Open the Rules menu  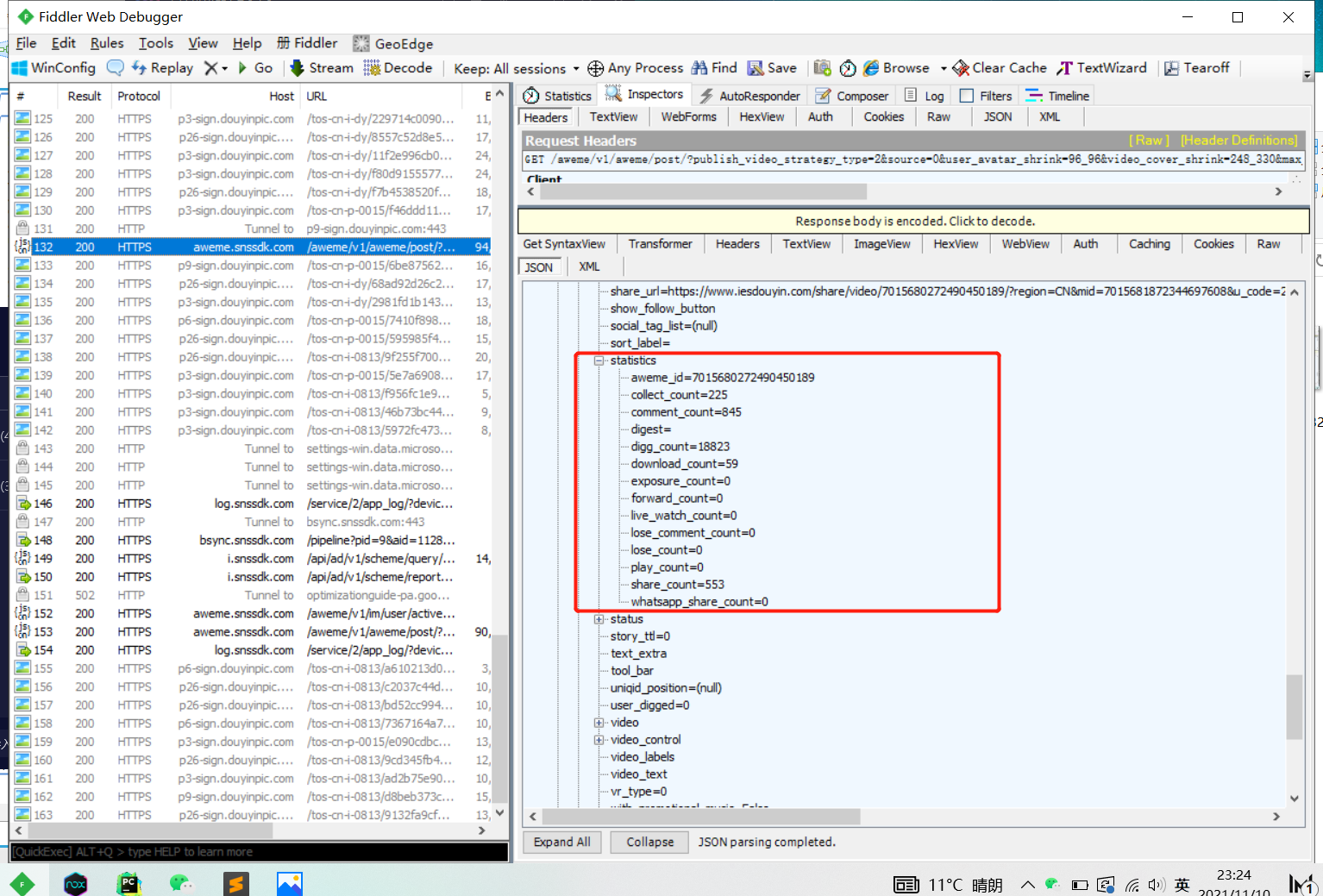[107, 43]
